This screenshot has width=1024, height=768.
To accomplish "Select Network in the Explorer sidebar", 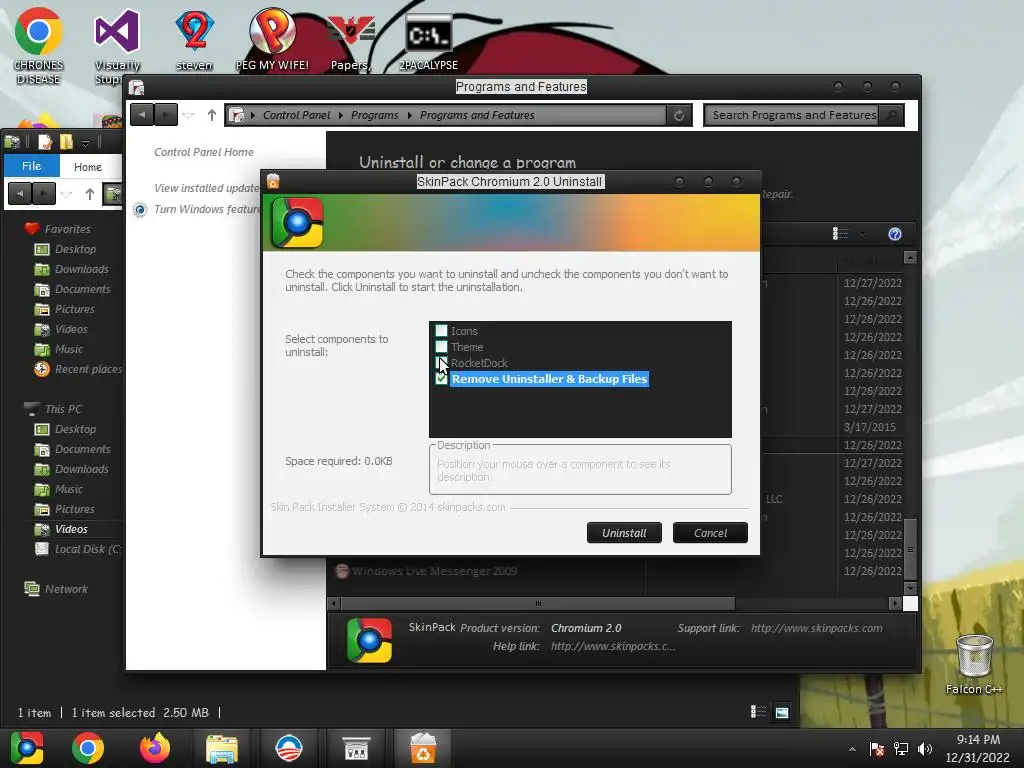I will (65, 588).
